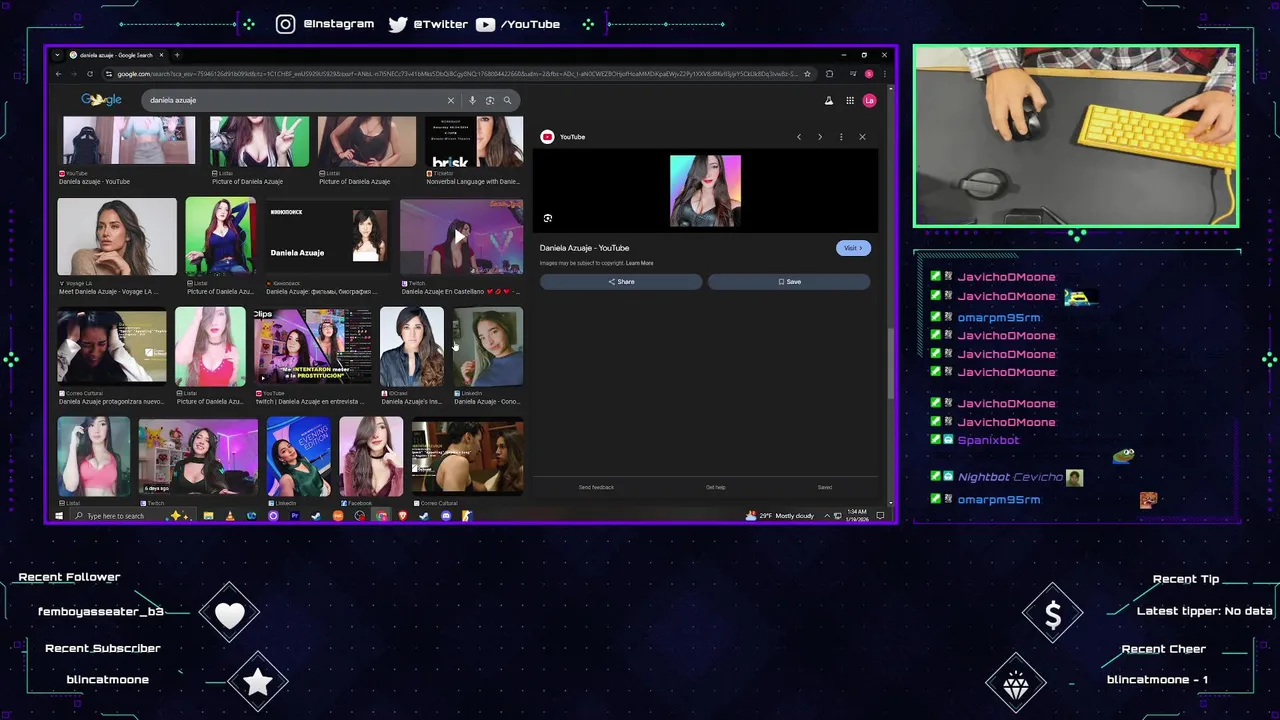Close the image preview panel

862,137
